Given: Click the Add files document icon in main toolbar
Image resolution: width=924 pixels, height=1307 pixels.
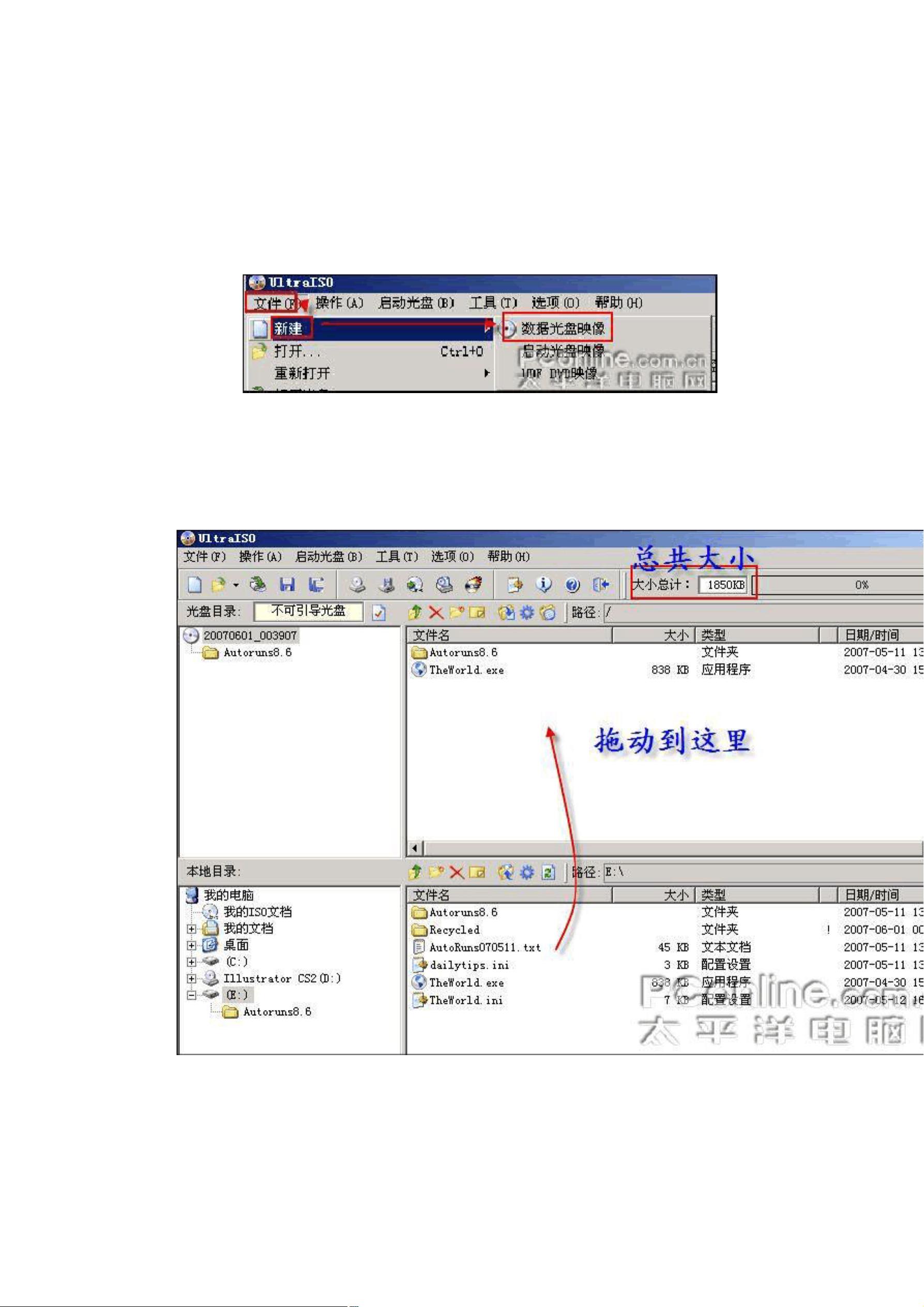Looking at the screenshot, I should (516, 584).
